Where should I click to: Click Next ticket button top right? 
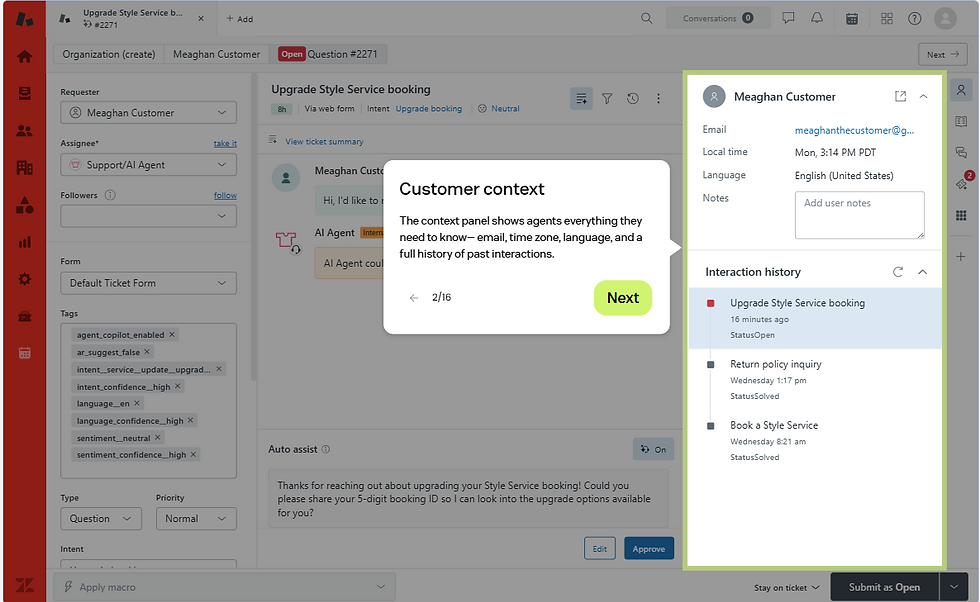click(942, 54)
